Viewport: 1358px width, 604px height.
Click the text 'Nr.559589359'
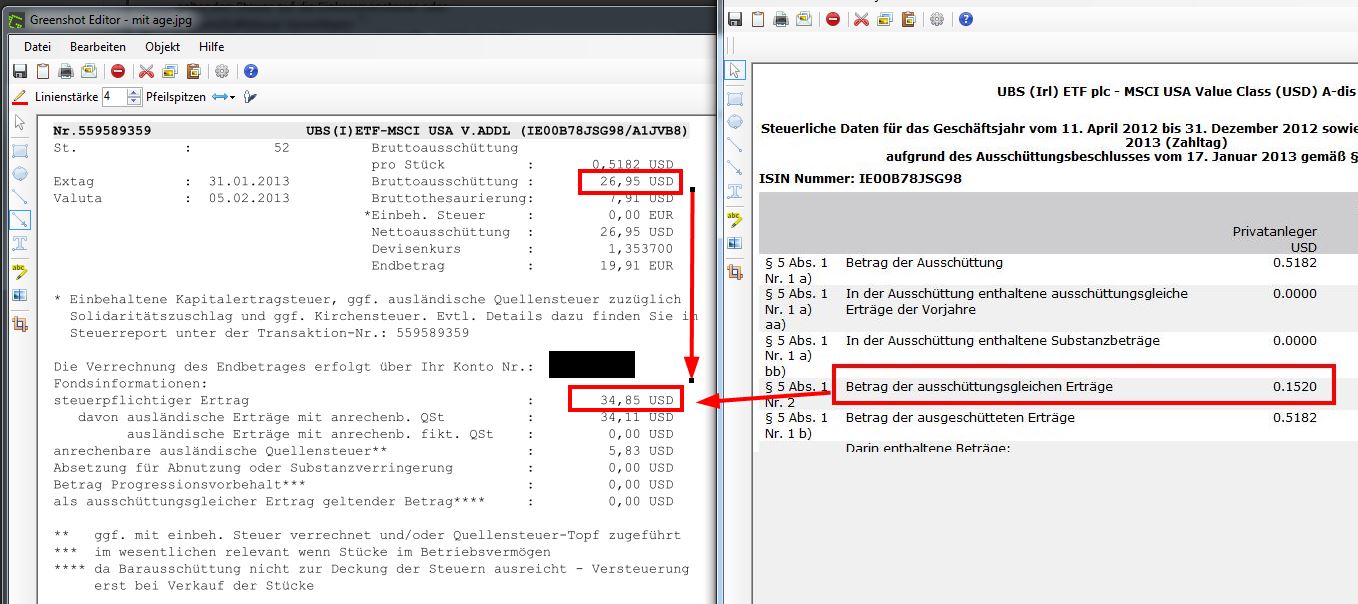tap(102, 131)
